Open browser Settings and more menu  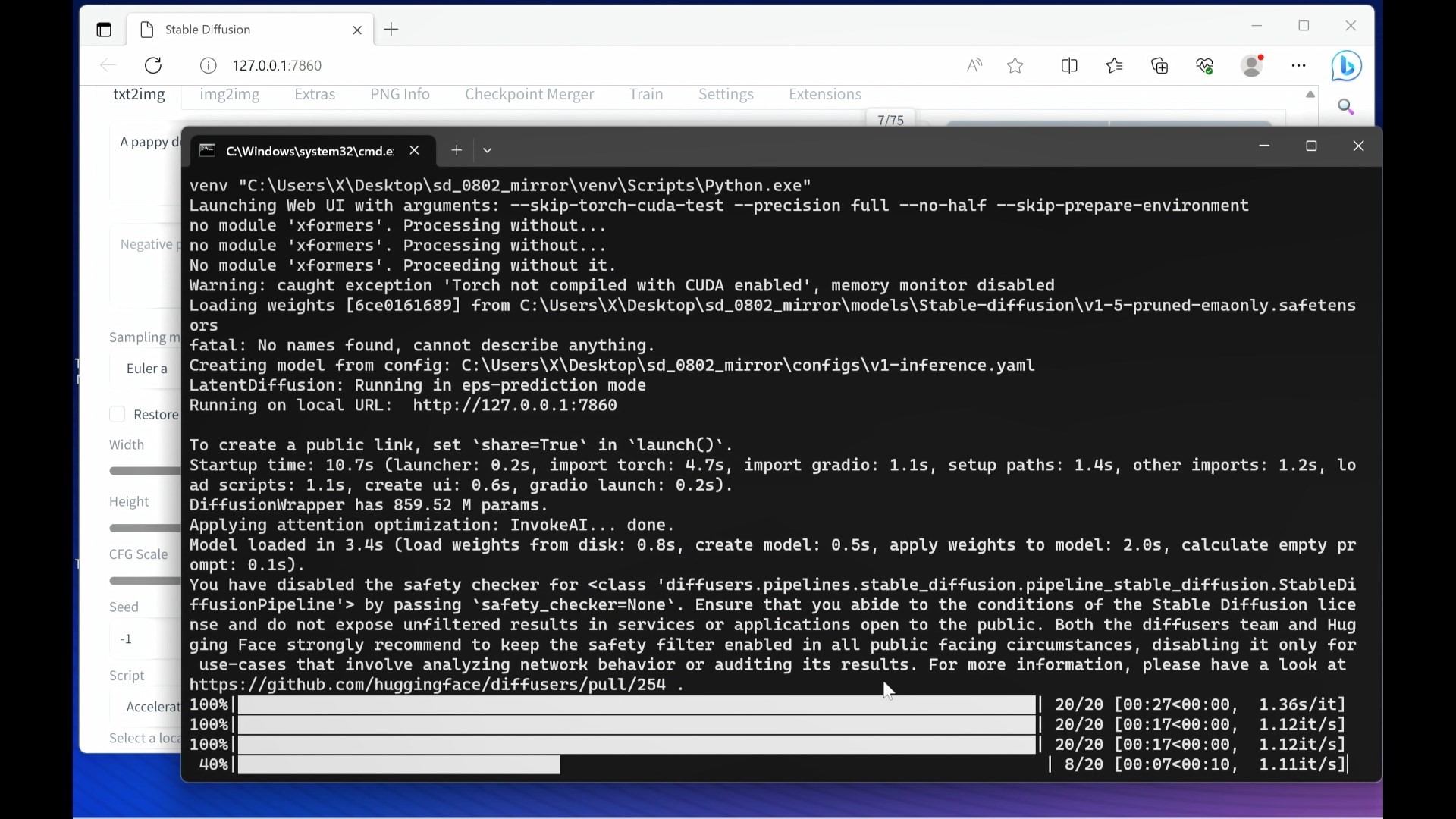tap(1299, 66)
